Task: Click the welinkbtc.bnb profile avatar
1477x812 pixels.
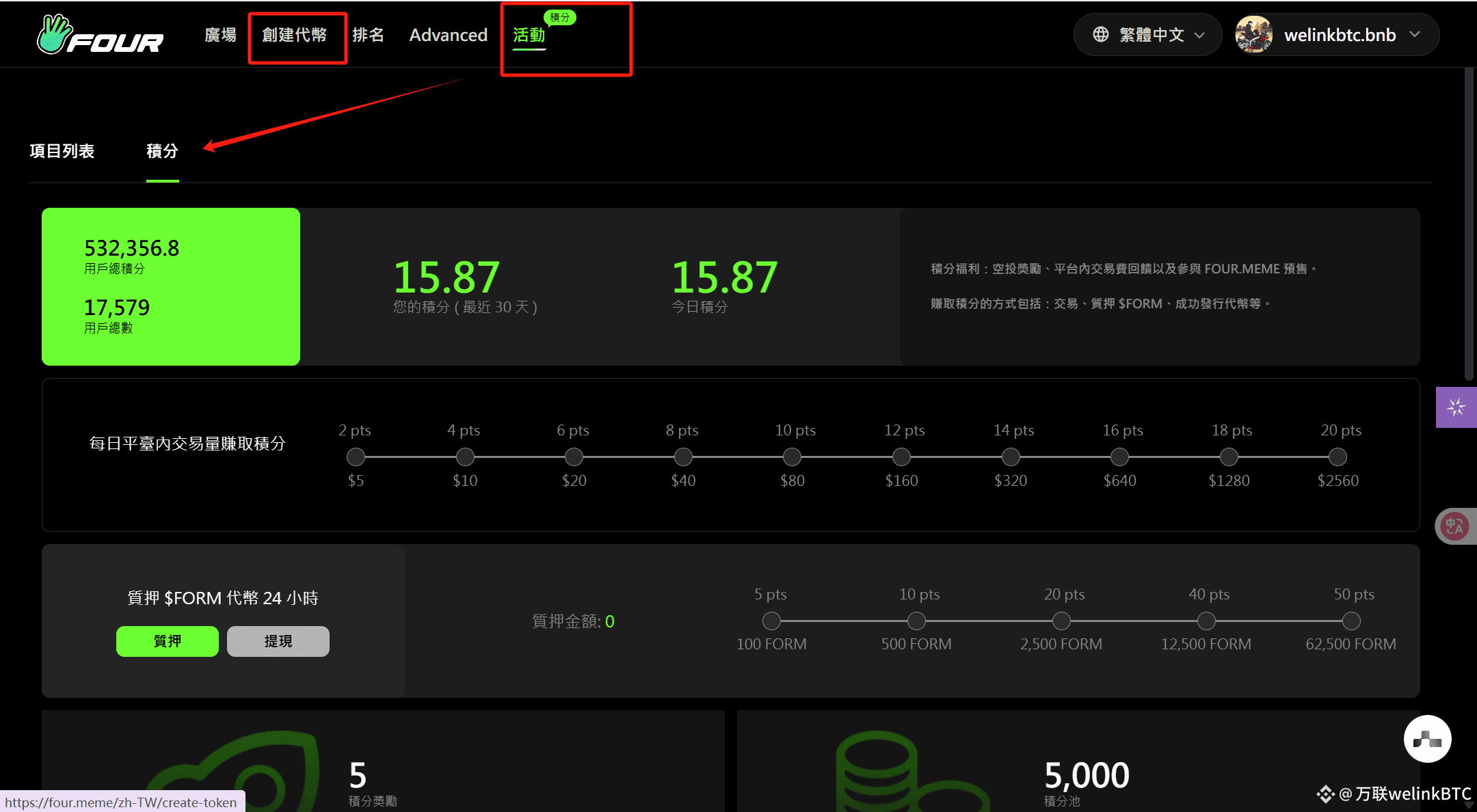Action: (x=1253, y=35)
